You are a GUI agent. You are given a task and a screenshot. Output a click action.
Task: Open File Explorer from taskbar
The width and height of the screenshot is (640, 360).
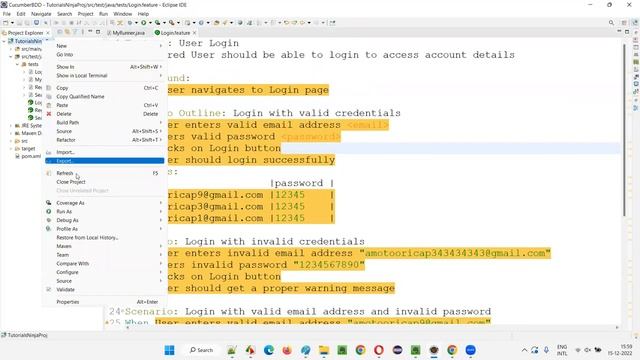tap(324, 350)
